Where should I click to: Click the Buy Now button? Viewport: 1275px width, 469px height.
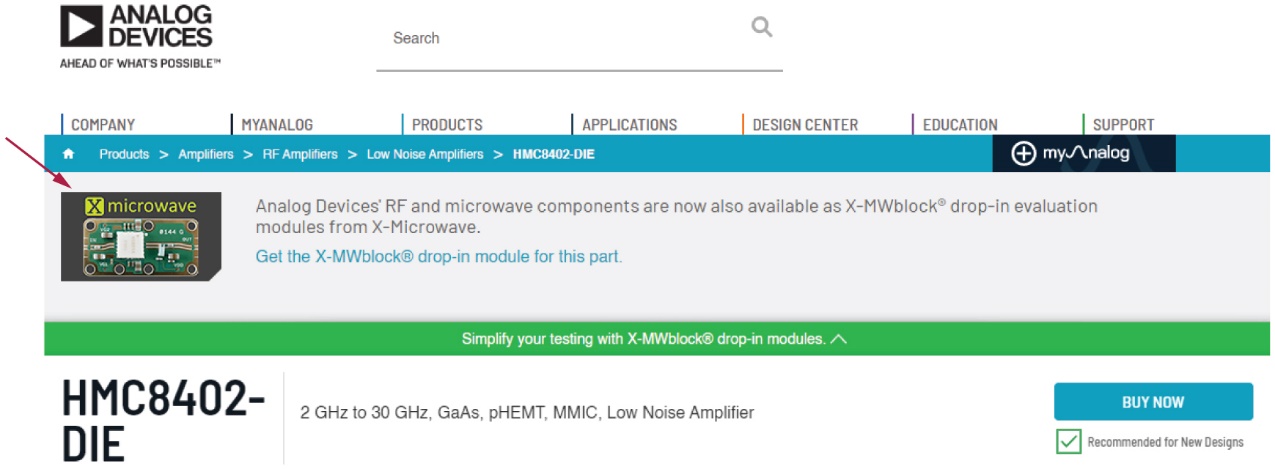coord(1153,402)
